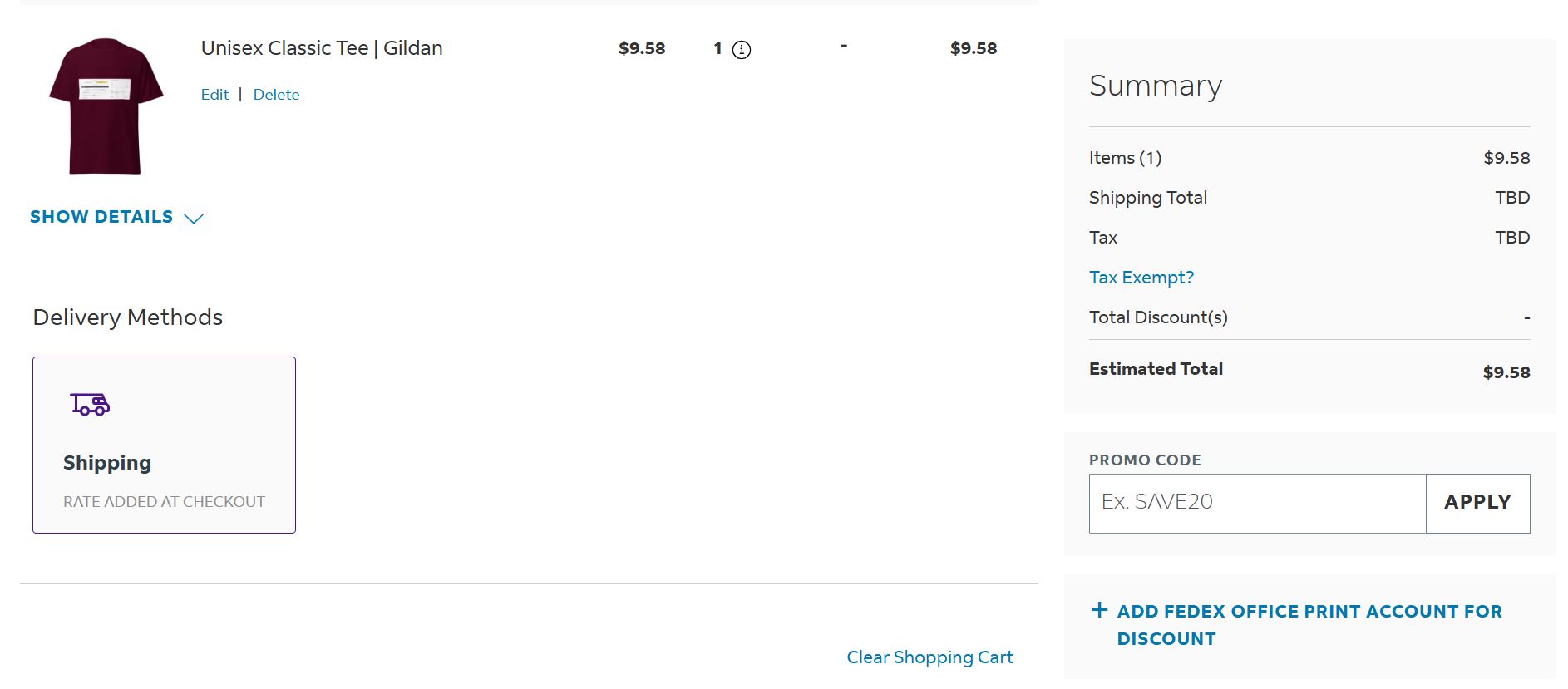Add FedEx Office Print Account for discount

(x=1309, y=624)
